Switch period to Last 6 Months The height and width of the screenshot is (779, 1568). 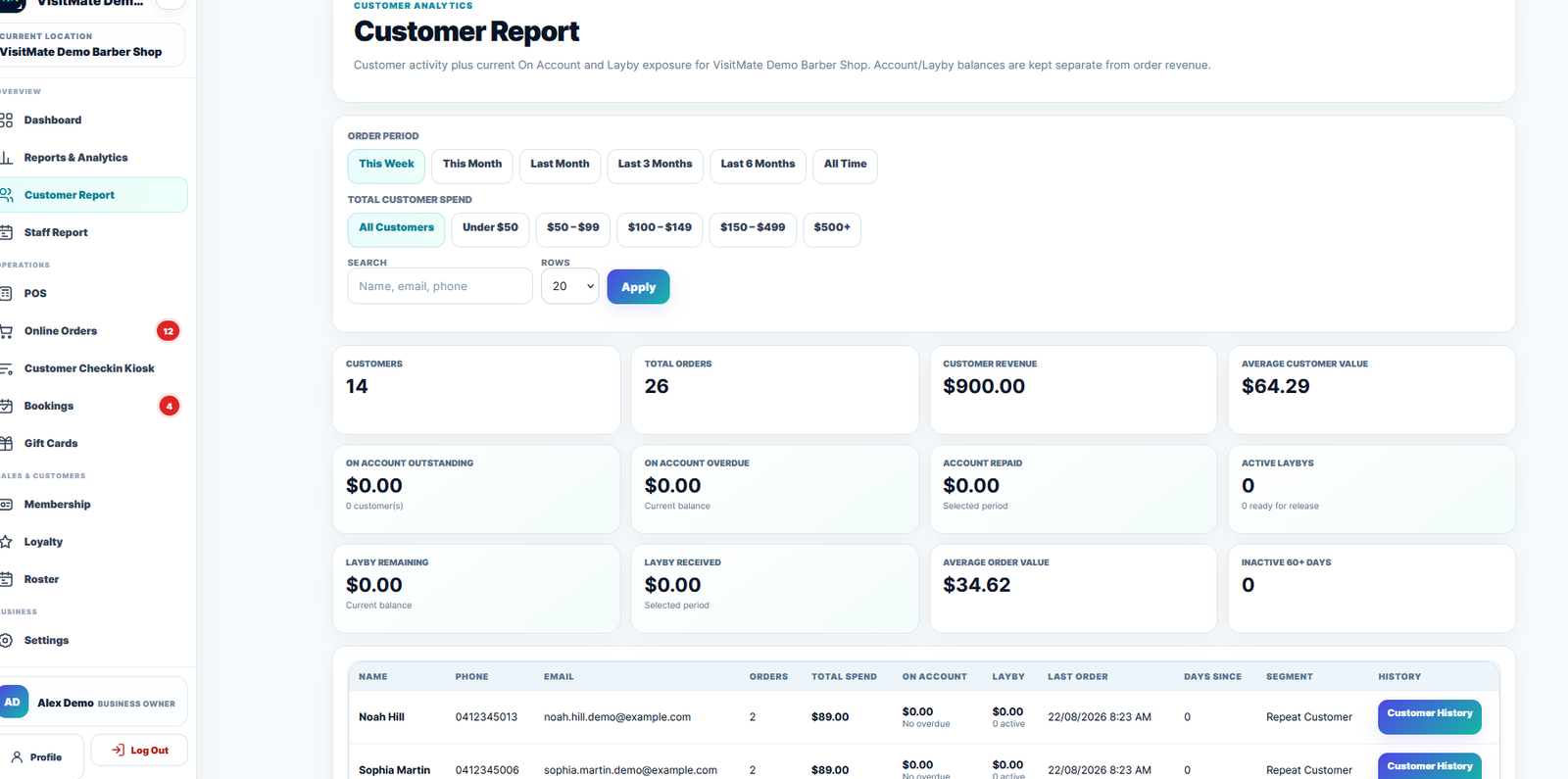(x=758, y=166)
